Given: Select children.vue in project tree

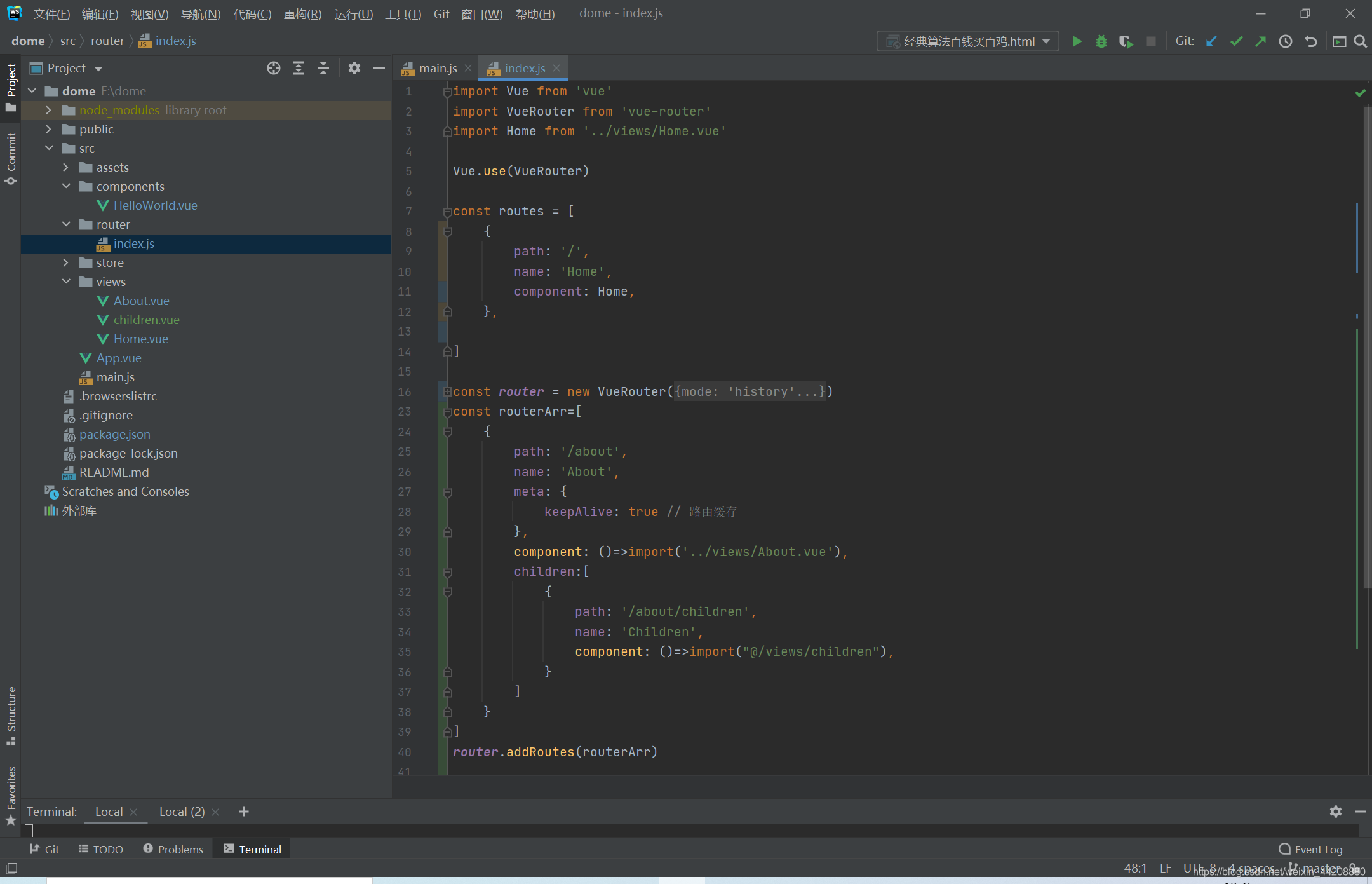Looking at the screenshot, I should 146,320.
